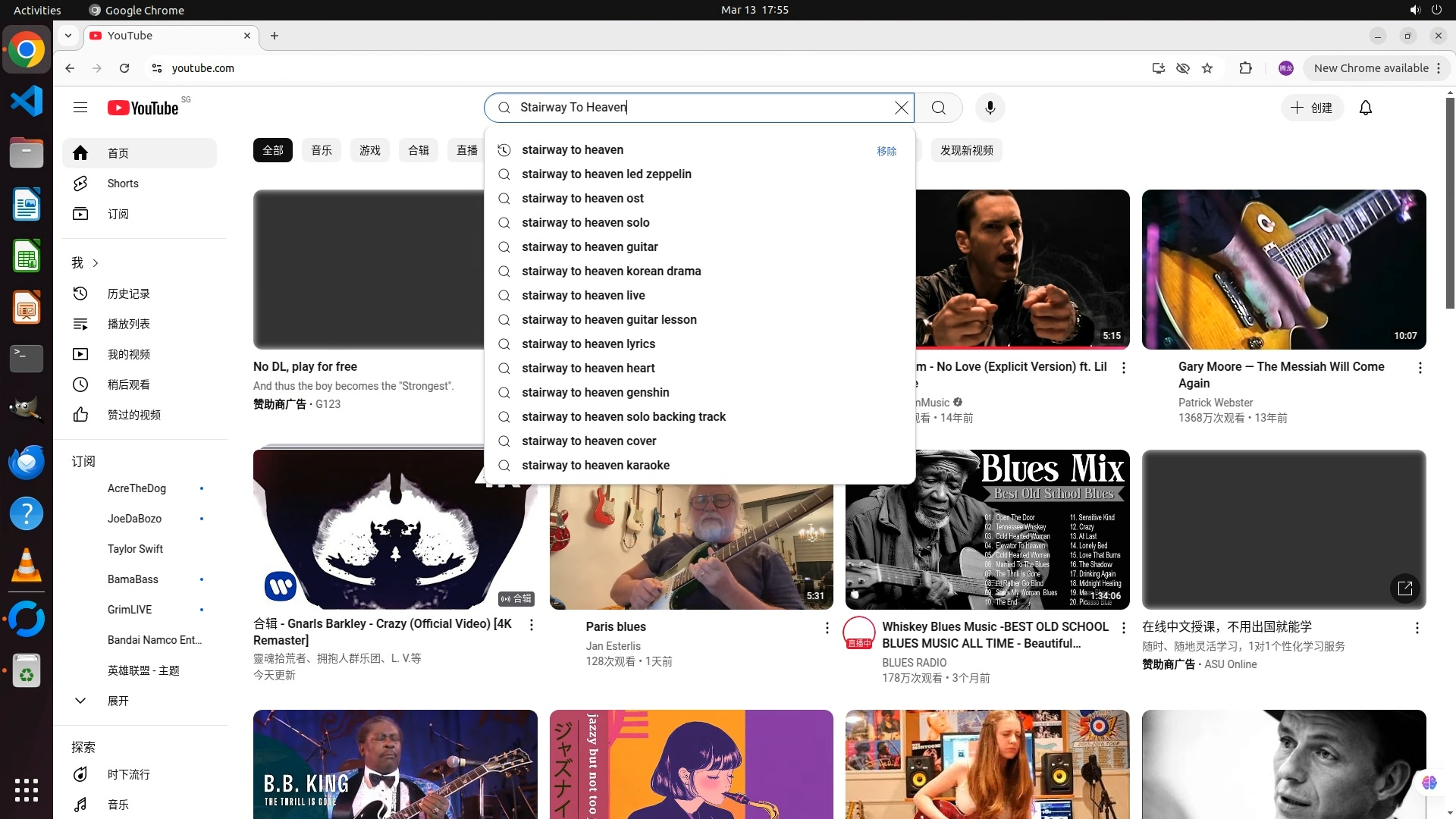Expand the 我 section chevron

[x=96, y=263]
